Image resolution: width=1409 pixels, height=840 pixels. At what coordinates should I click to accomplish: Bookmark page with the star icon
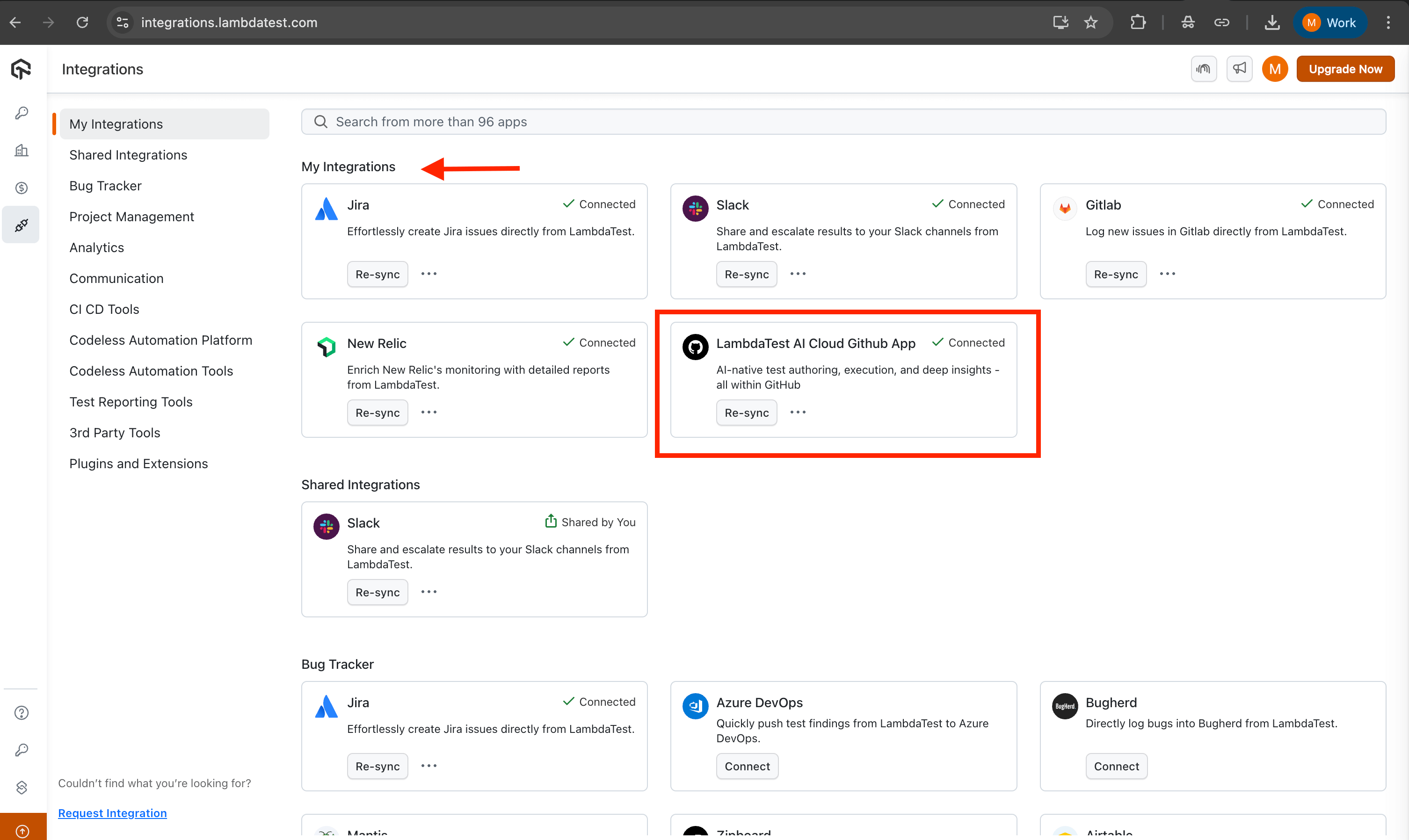tap(1091, 22)
